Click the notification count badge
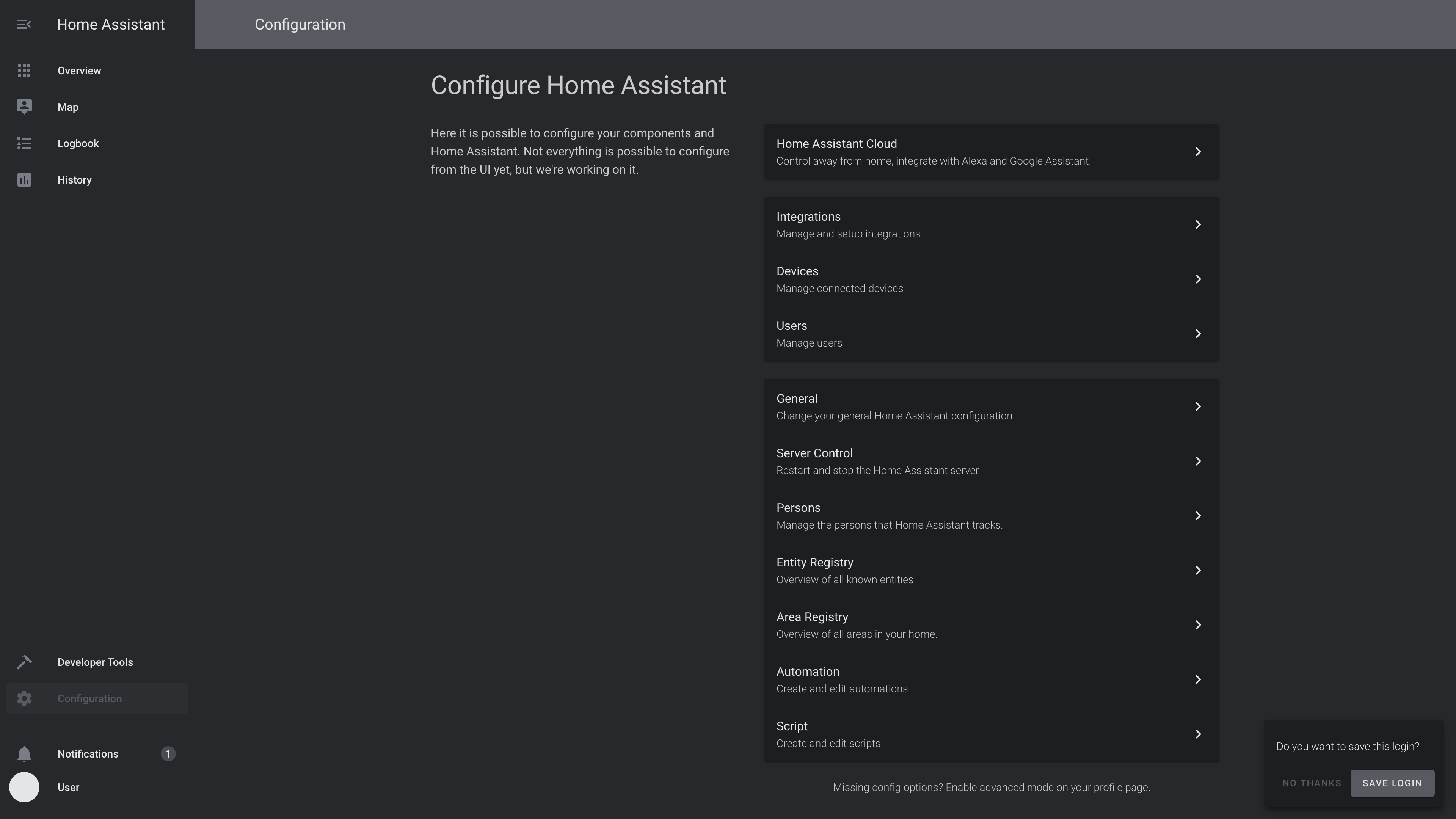Viewport: 1456px width, 819px height. pos(168,754)
